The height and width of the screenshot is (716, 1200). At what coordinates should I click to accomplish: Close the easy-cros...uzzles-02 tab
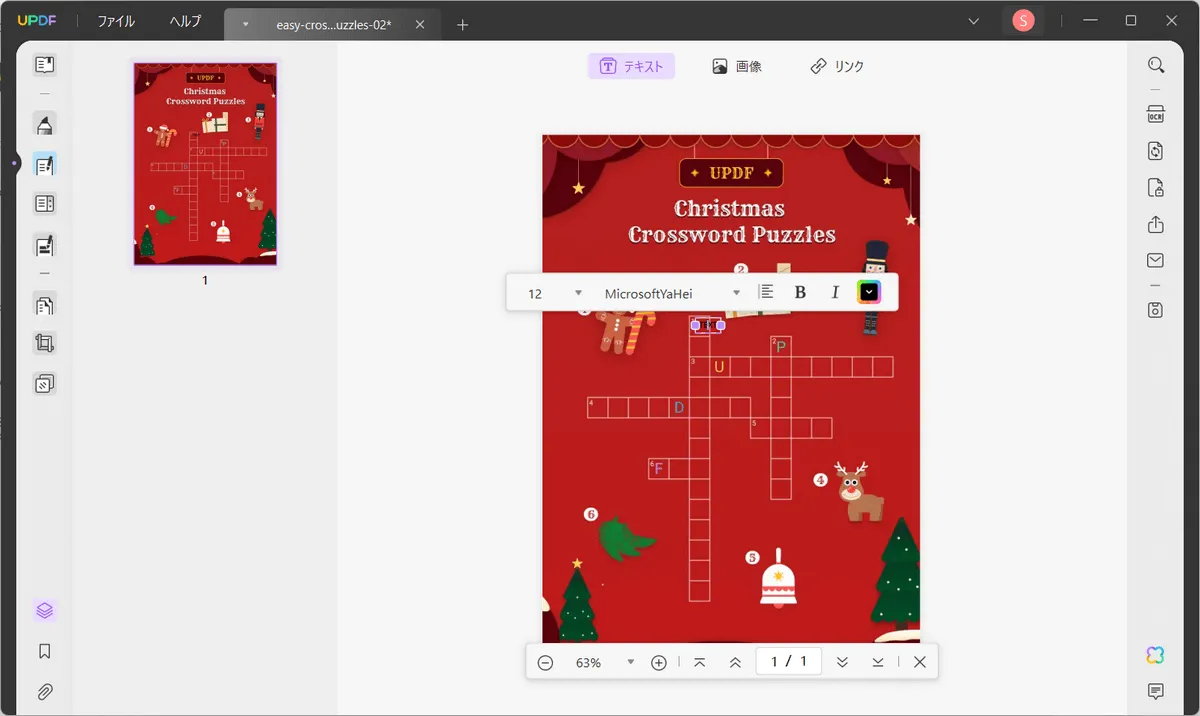click(x=420, y=24)
